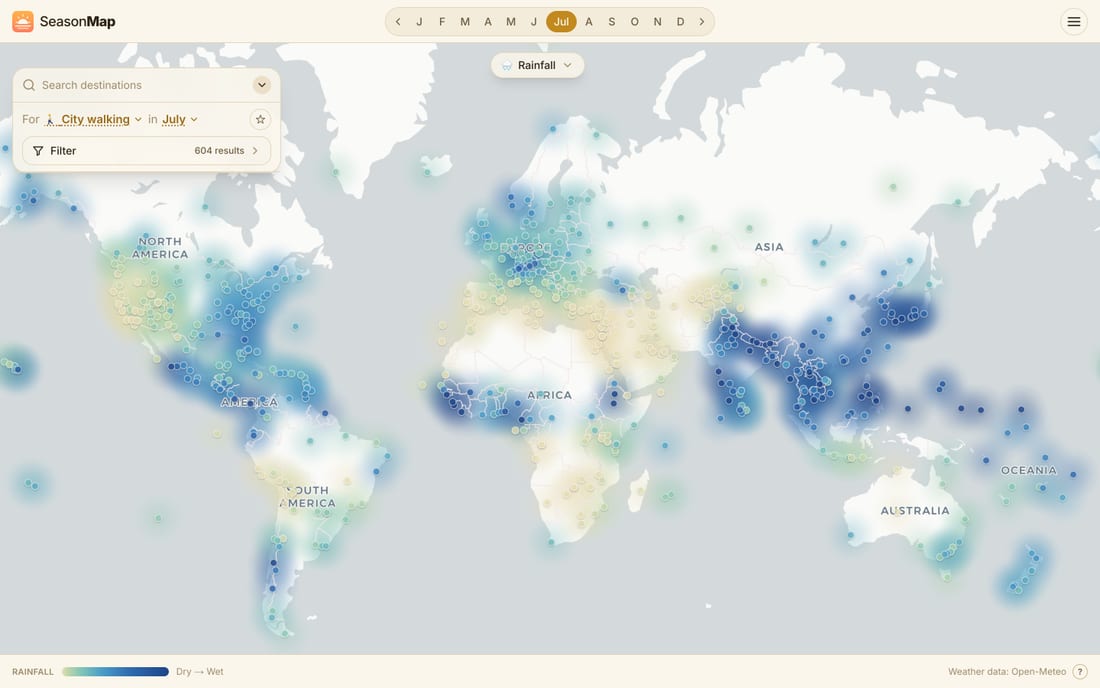1100x688 pixels.
Task: Open Filter with 604 results
Action: click(x=146, y=151)
